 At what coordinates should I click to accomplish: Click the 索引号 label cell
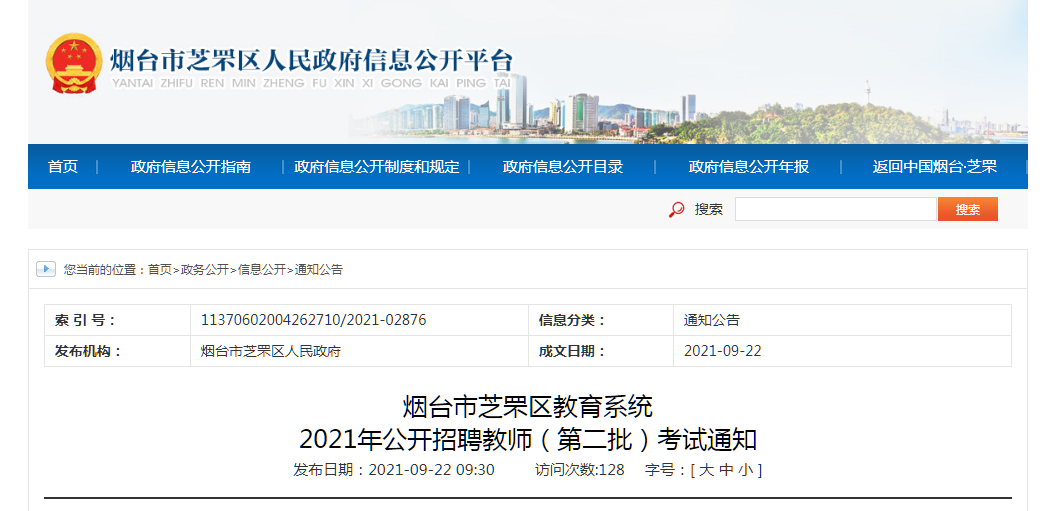[118, 320]
